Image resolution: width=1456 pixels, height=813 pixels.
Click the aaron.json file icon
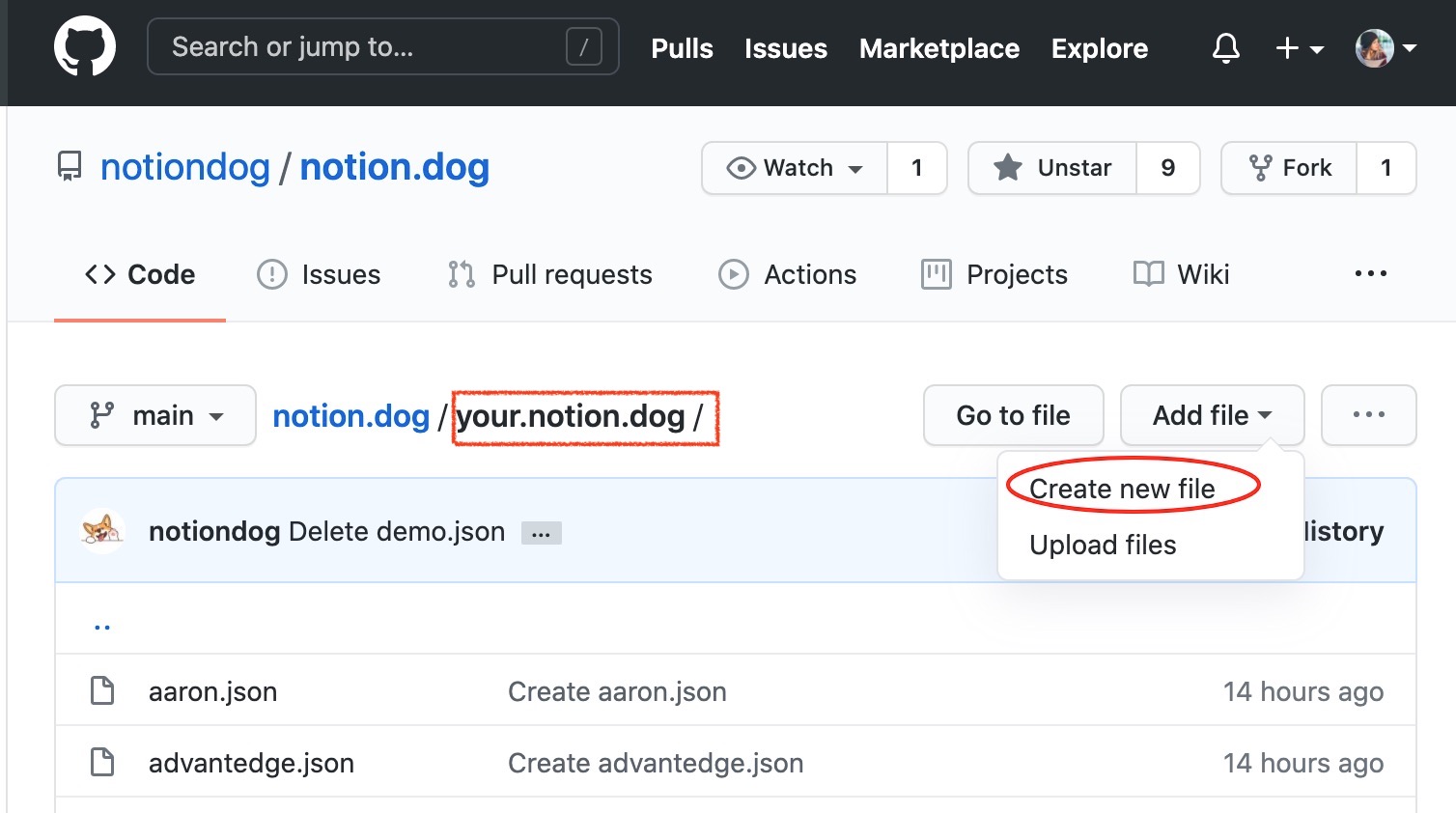pos(102,691)
